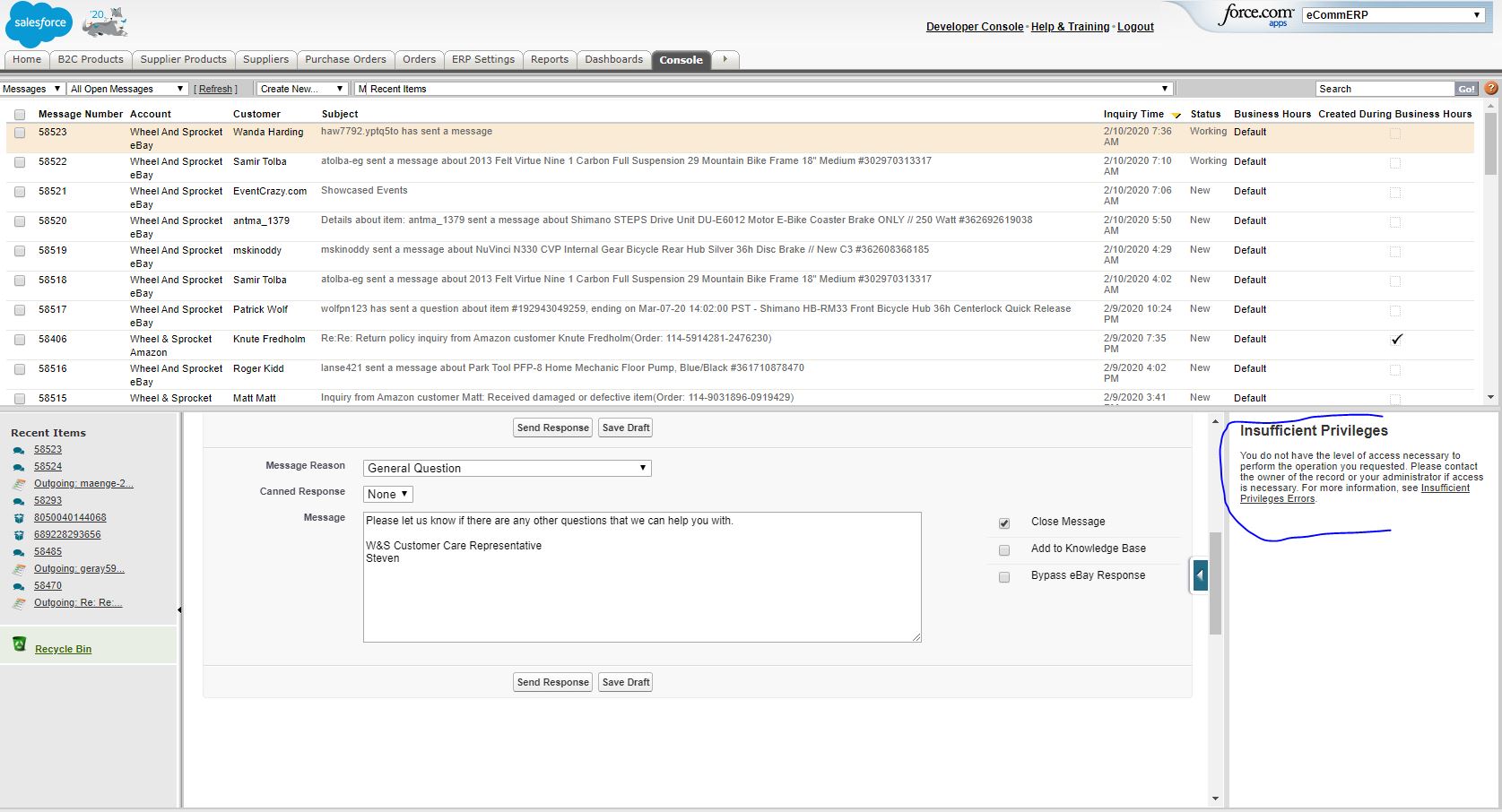This screenshot has height=812, width=1502.
Task: Click the icon beside recent item 58470
Action: click(19, 586)
